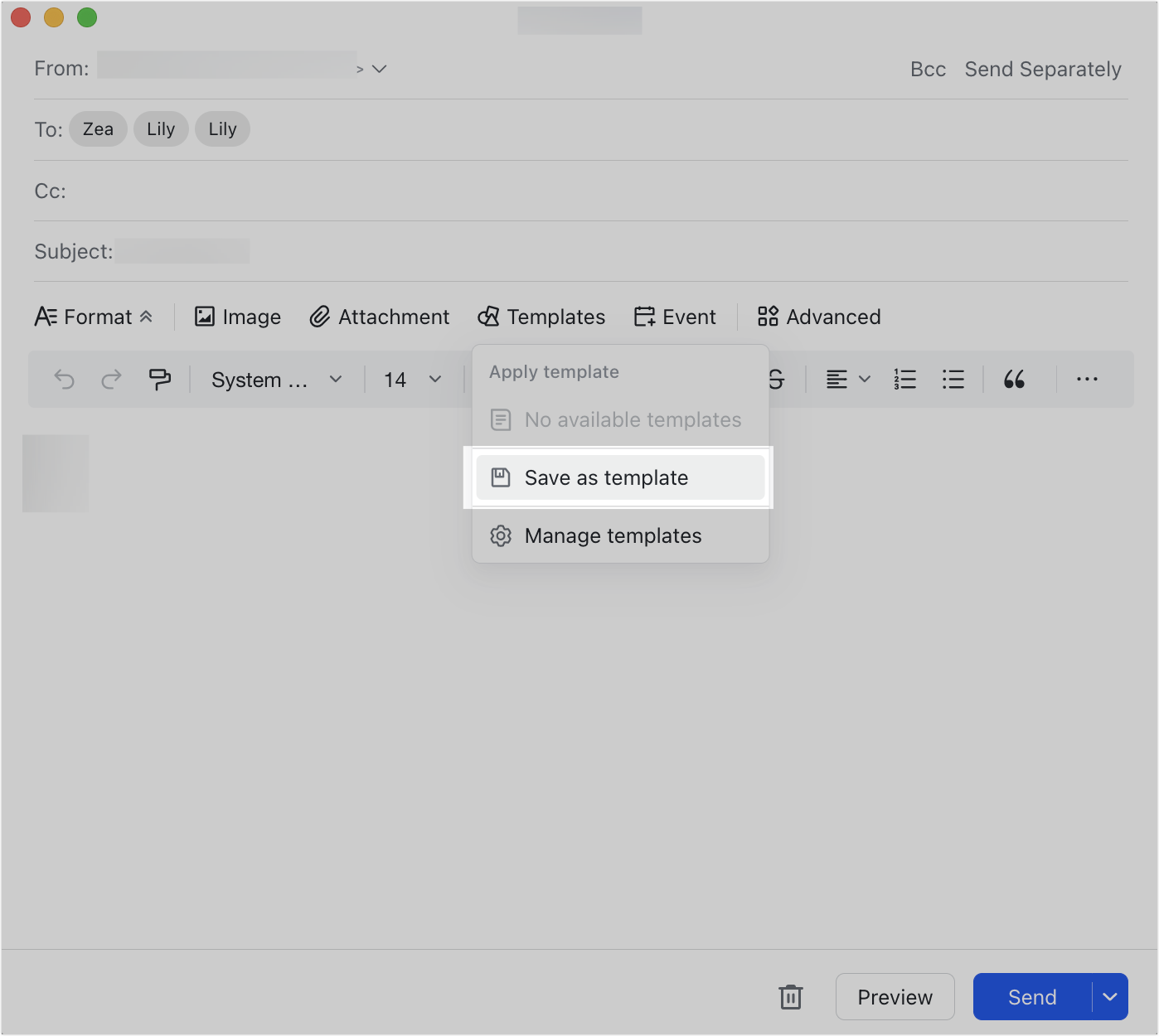
Task: Delete draft with trash icon
Action: (x=791, y=997)
